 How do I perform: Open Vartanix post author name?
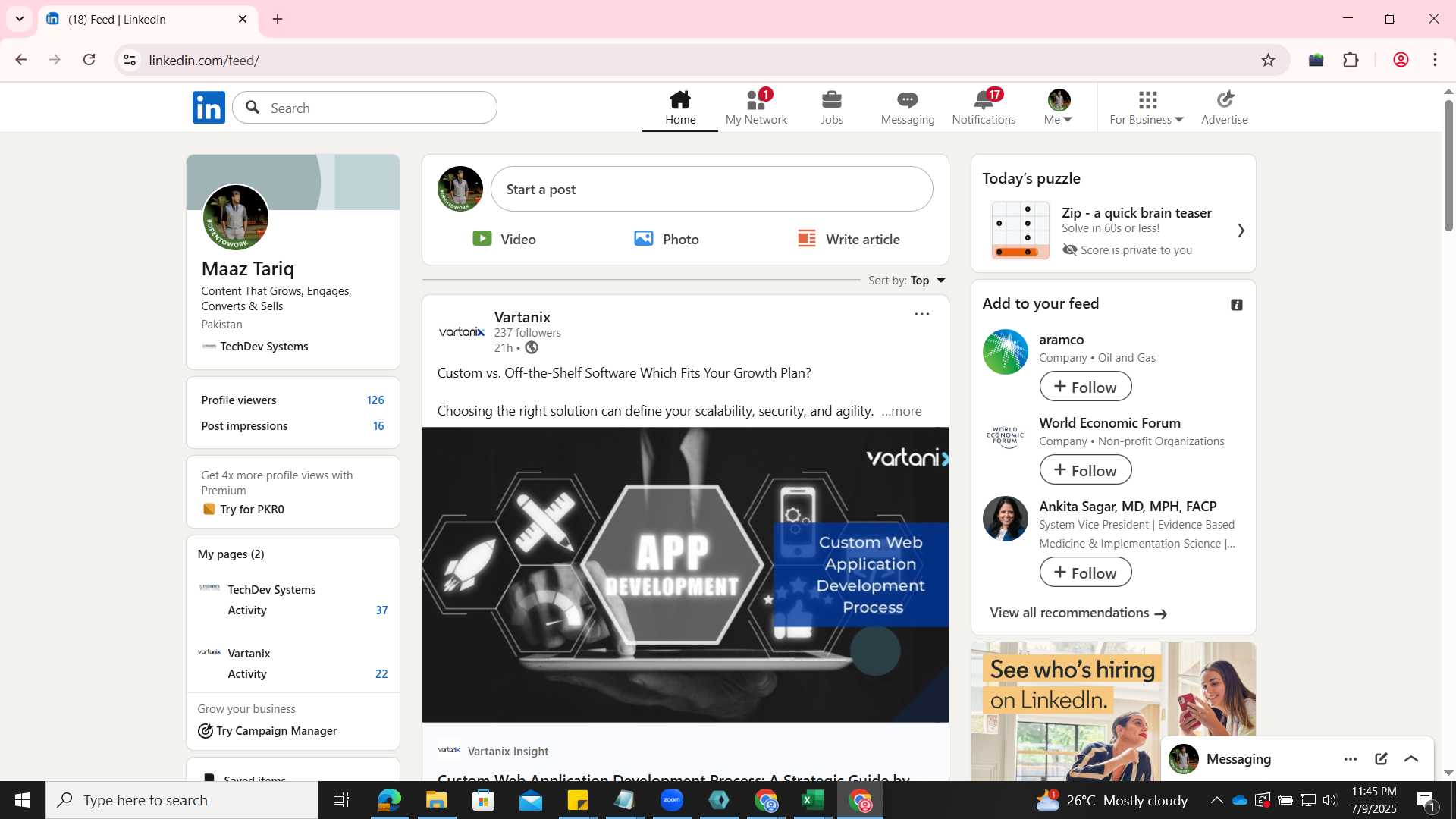[522, 317]
